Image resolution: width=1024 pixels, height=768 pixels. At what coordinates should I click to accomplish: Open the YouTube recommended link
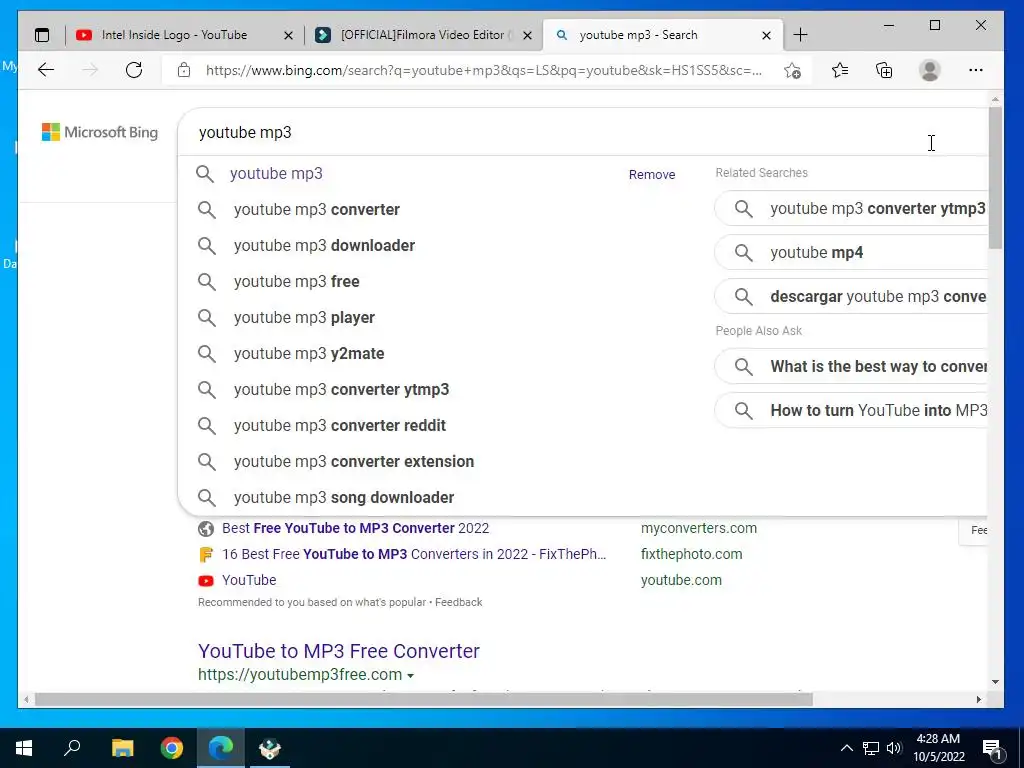pos(249,580)
